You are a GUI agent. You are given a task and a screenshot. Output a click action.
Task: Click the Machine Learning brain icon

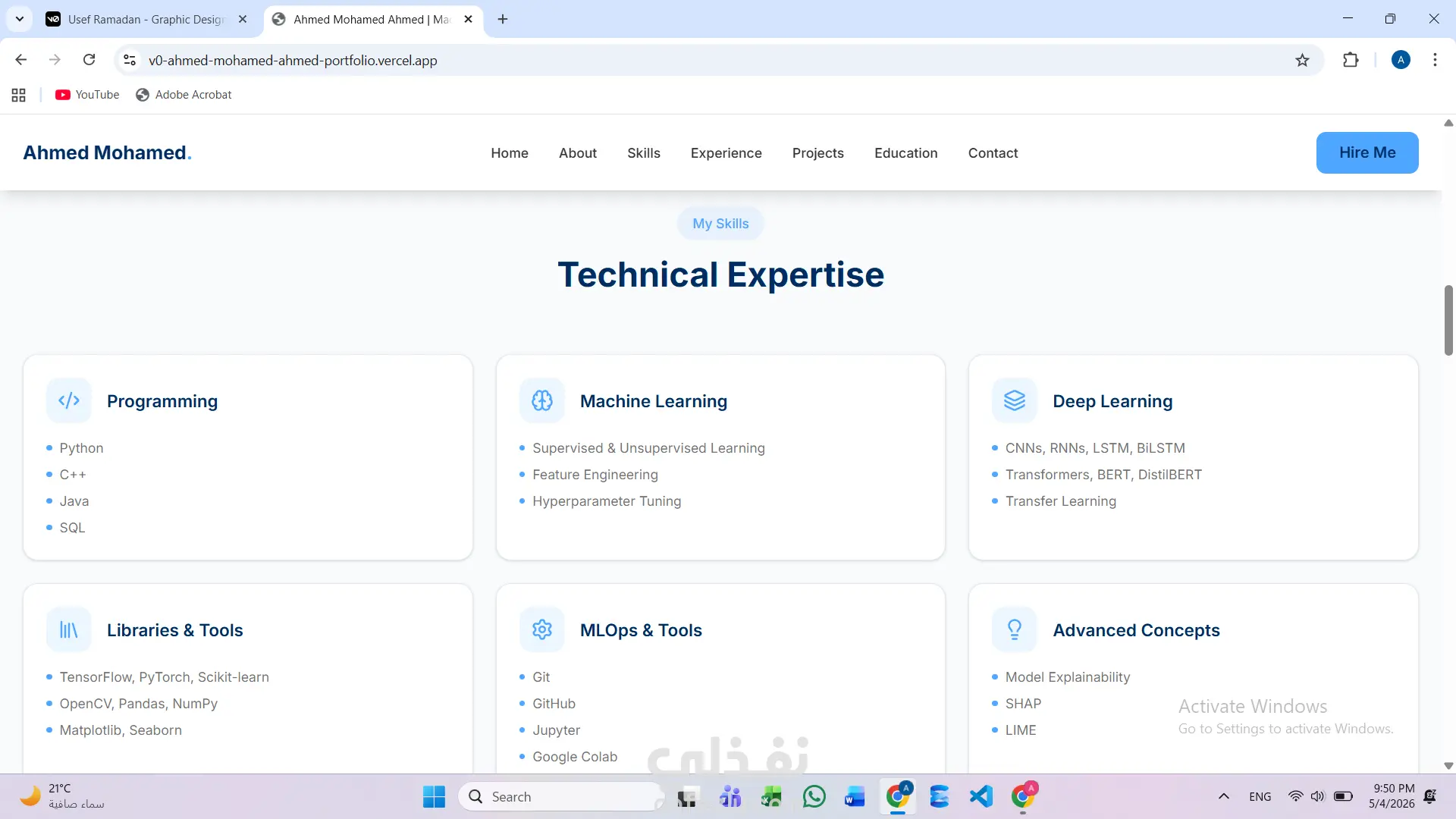pyautogui.click(x=542, y=400)
